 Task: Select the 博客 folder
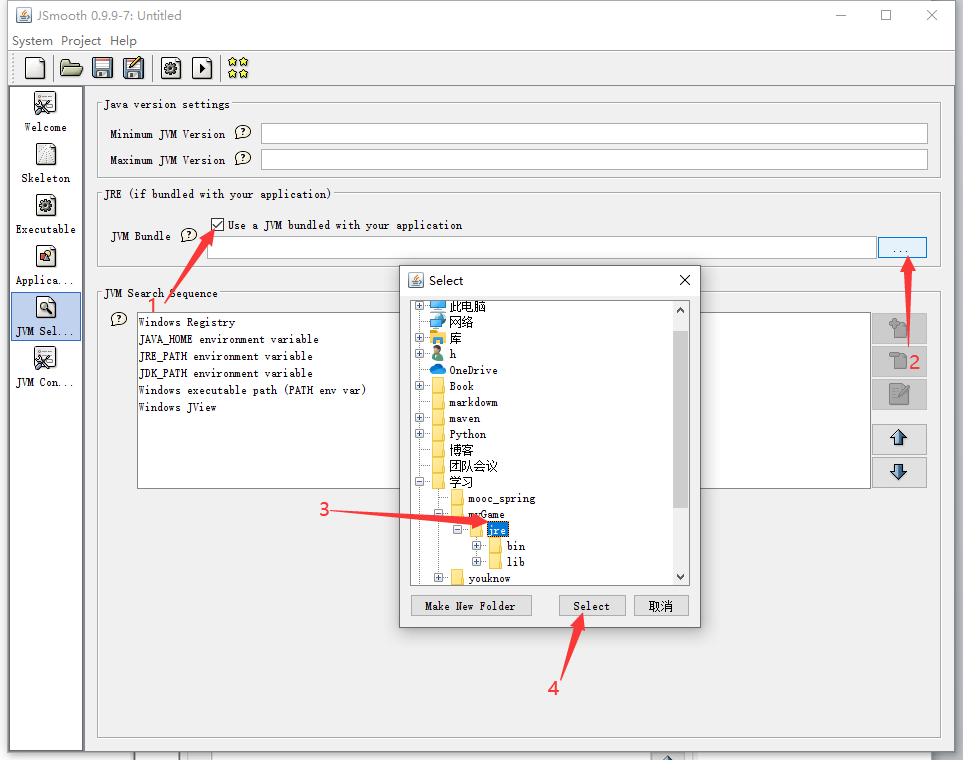(461, 450)
